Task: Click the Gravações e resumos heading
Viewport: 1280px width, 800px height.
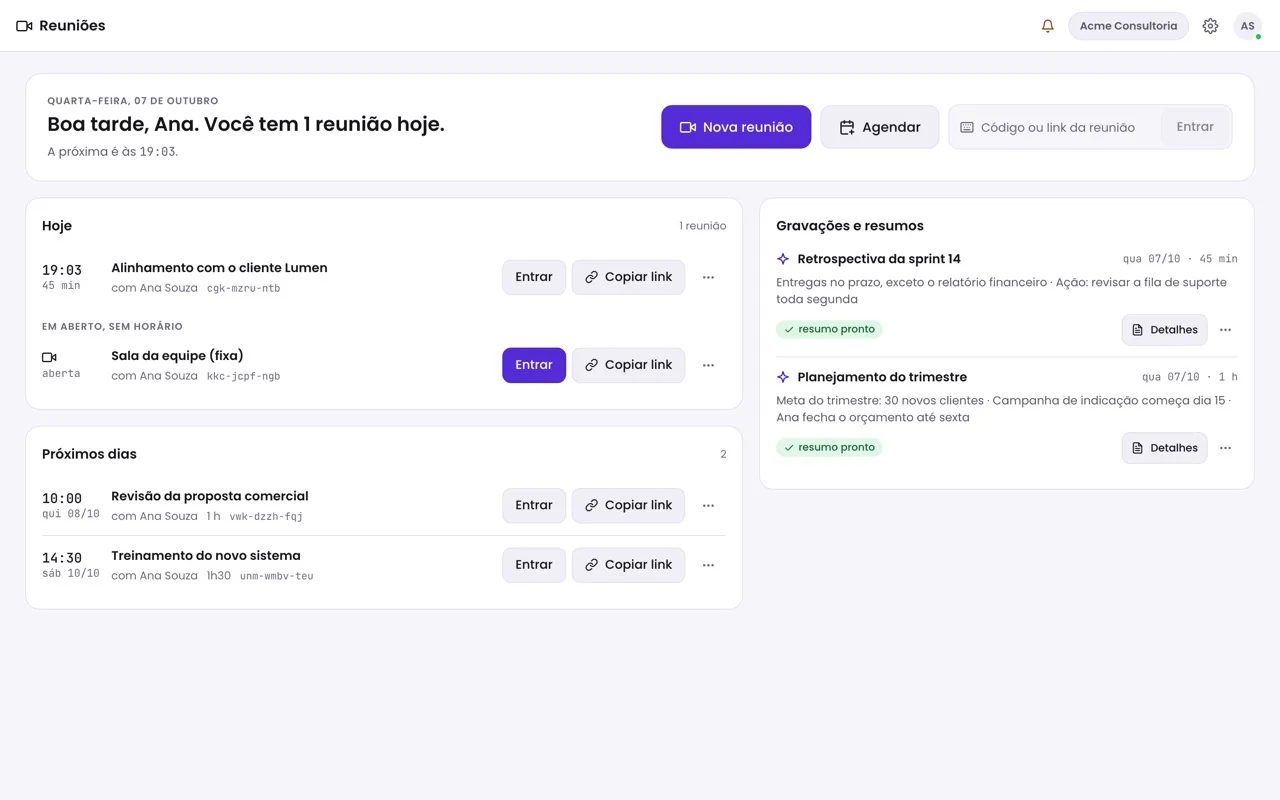Action: click(850, 226)
